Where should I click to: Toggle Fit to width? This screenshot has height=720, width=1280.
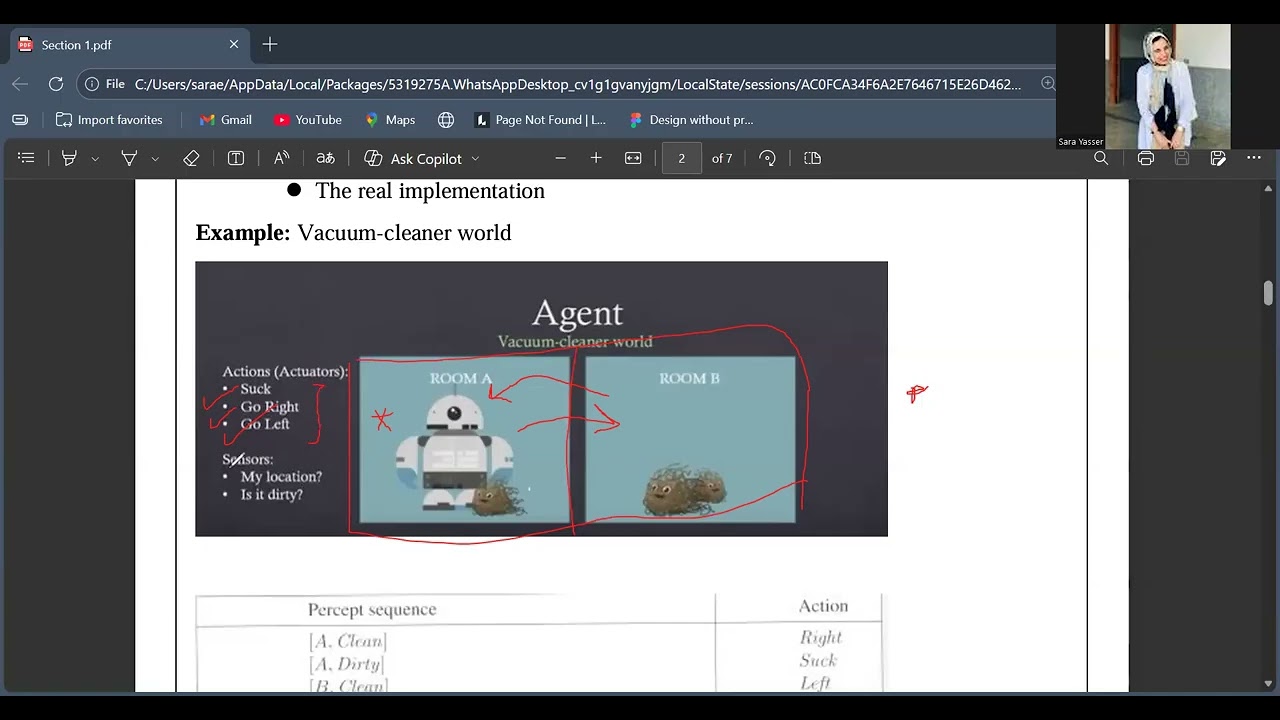click(x=633, y=158)
